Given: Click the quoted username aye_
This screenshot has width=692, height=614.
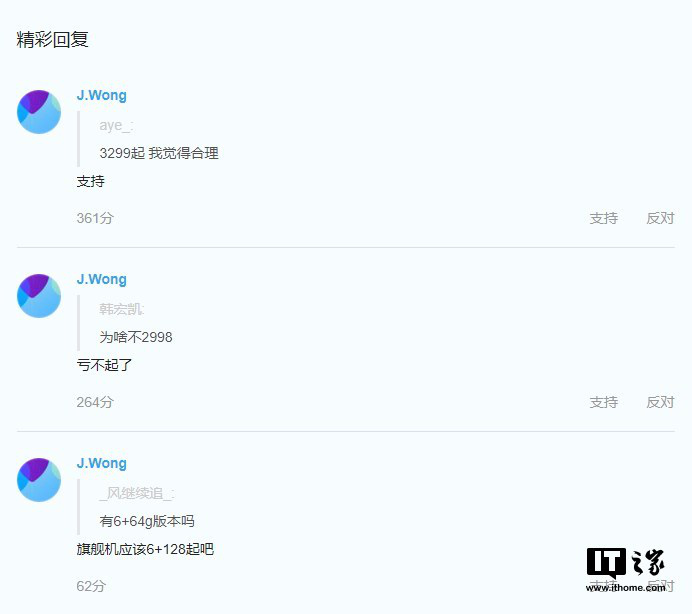Looking at the screenshot, I should (x=117, y=126).
